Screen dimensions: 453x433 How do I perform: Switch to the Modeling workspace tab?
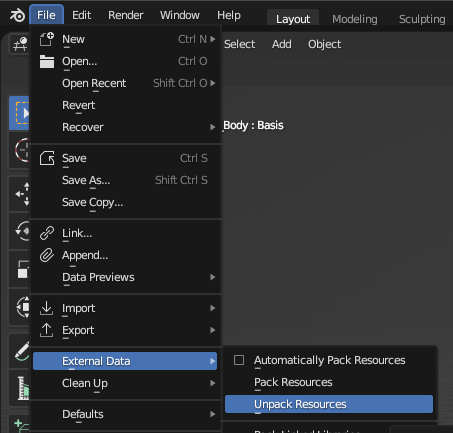click(355, 19)
